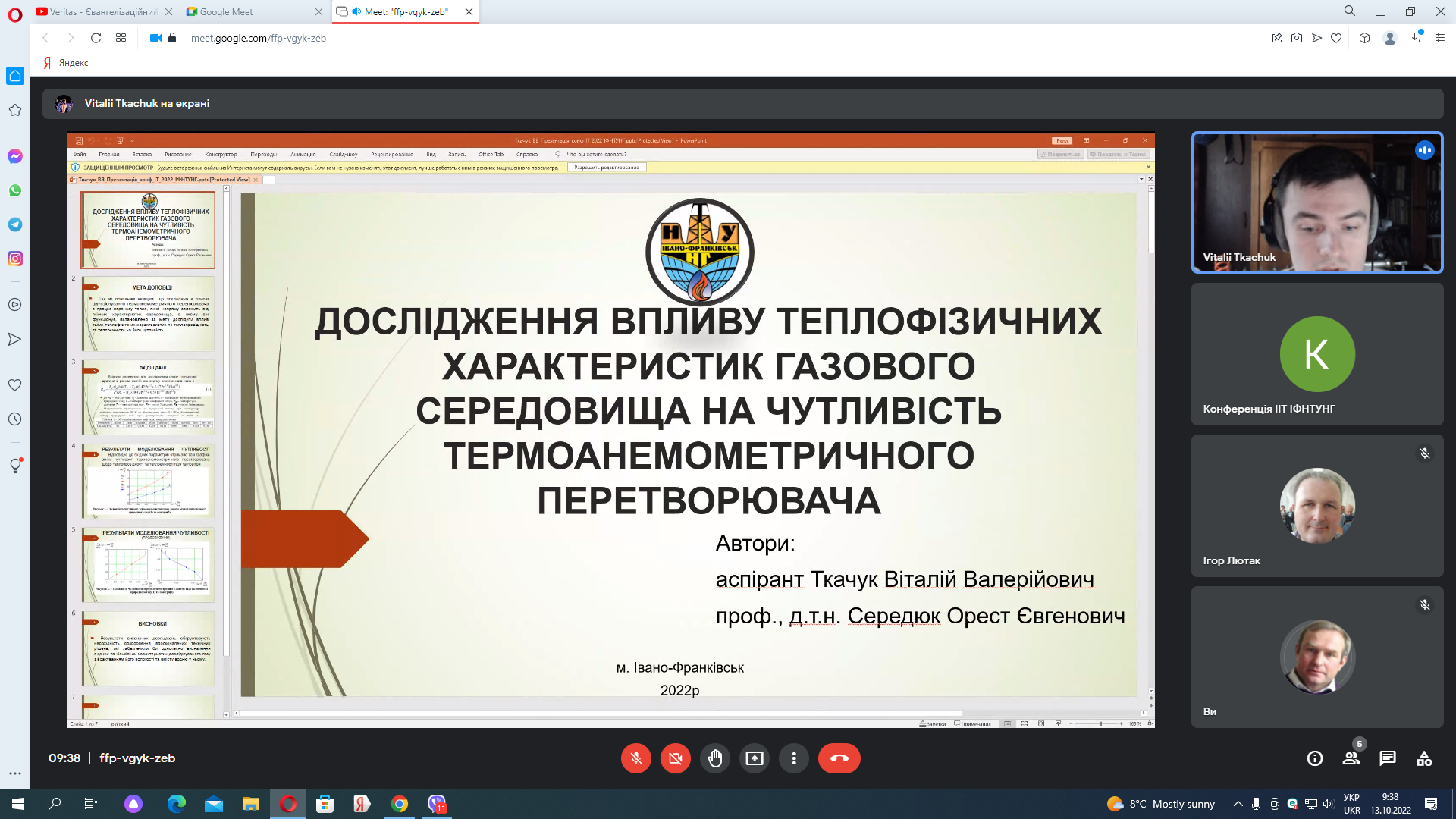This screenshot has height=819, width=1456.
Task: Open the Яндекс bookmark
Action: point(67,63)
